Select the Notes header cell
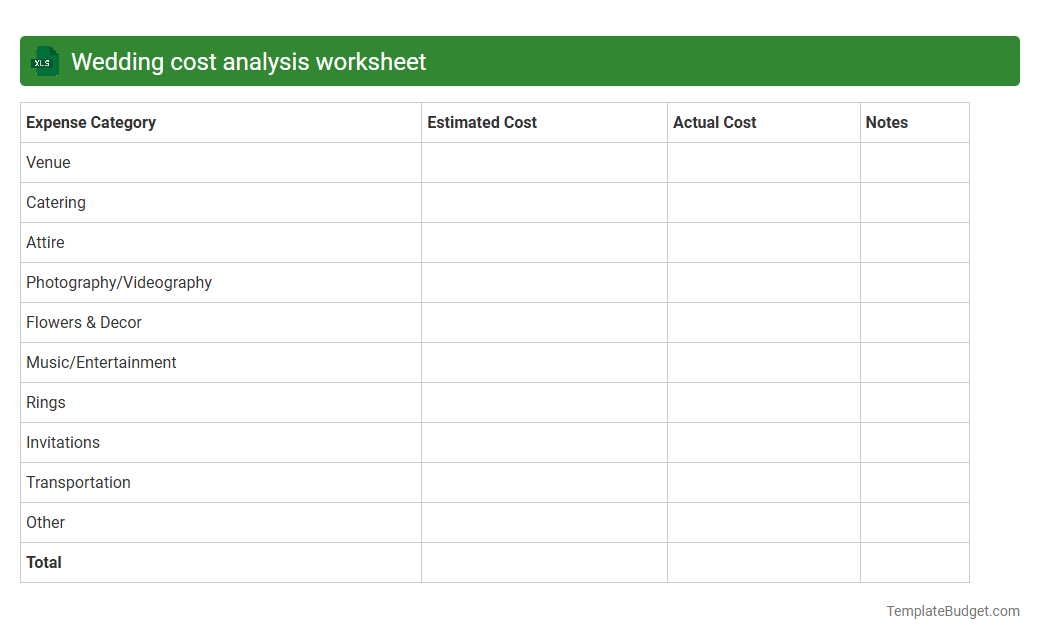This screenshot has width=1040, height=640. coord(886,122)
